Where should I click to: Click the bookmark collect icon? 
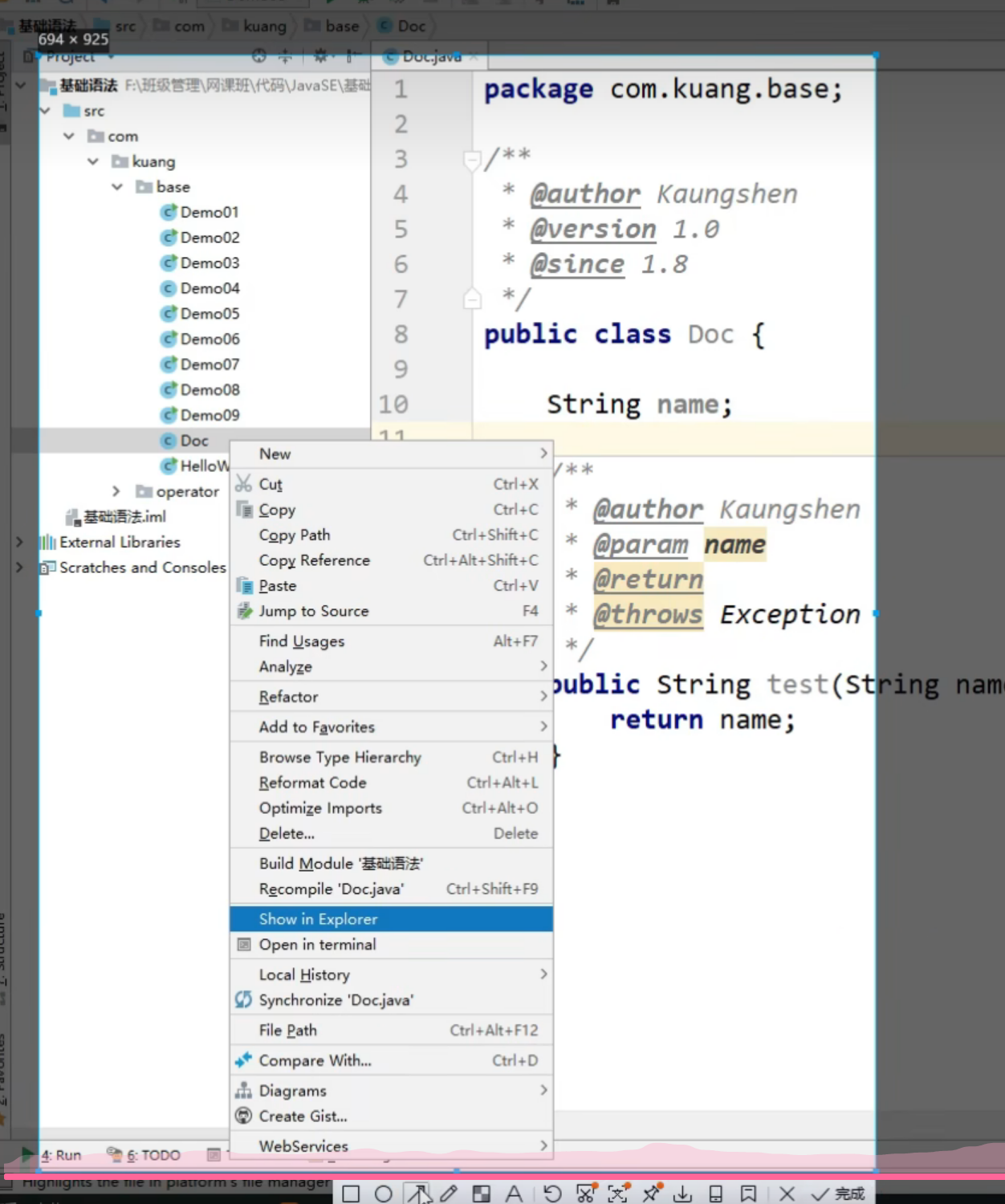748,1194
